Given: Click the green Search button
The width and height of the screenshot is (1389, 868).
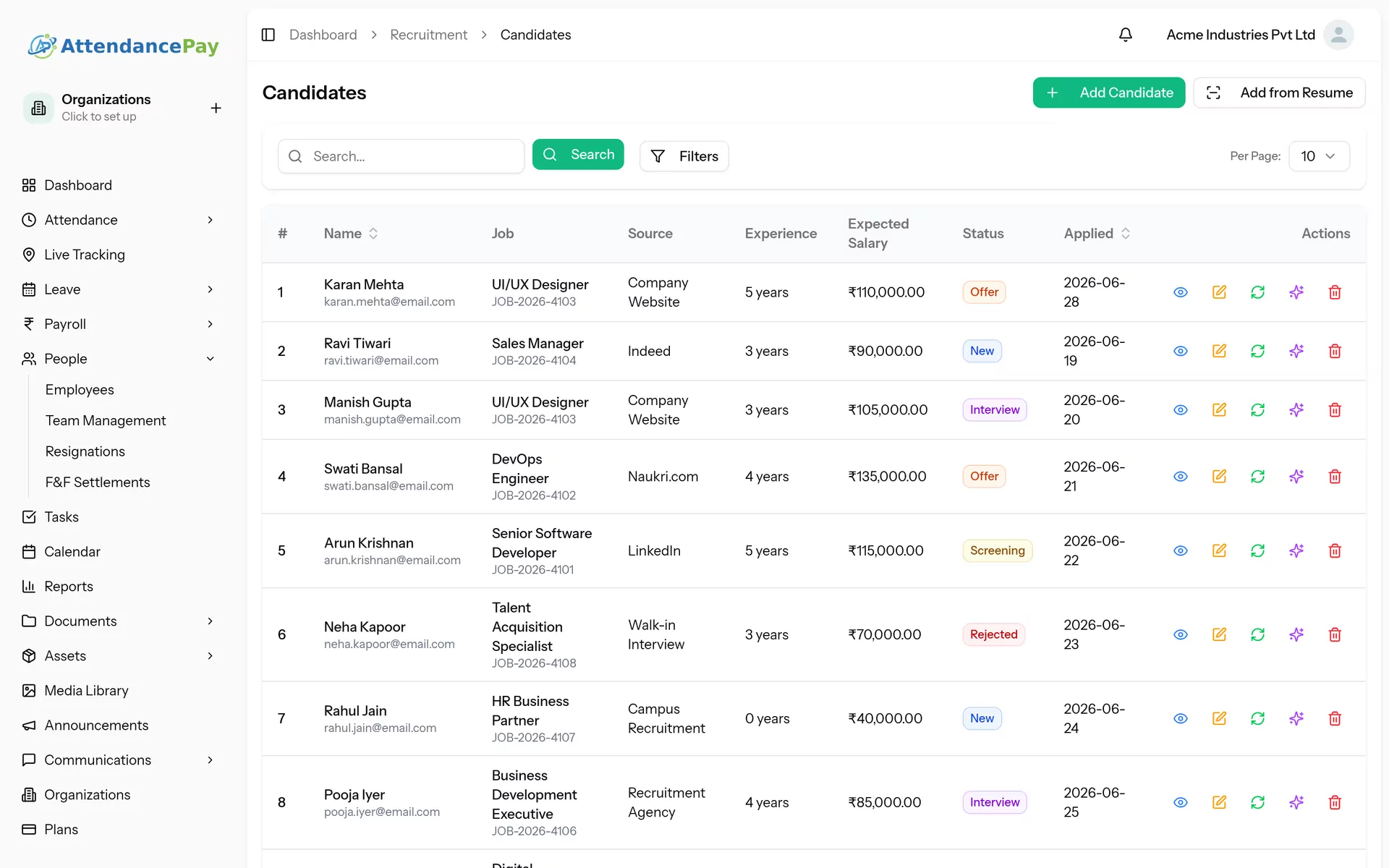Looking at the screenshot, I should (x=578, y=155).
